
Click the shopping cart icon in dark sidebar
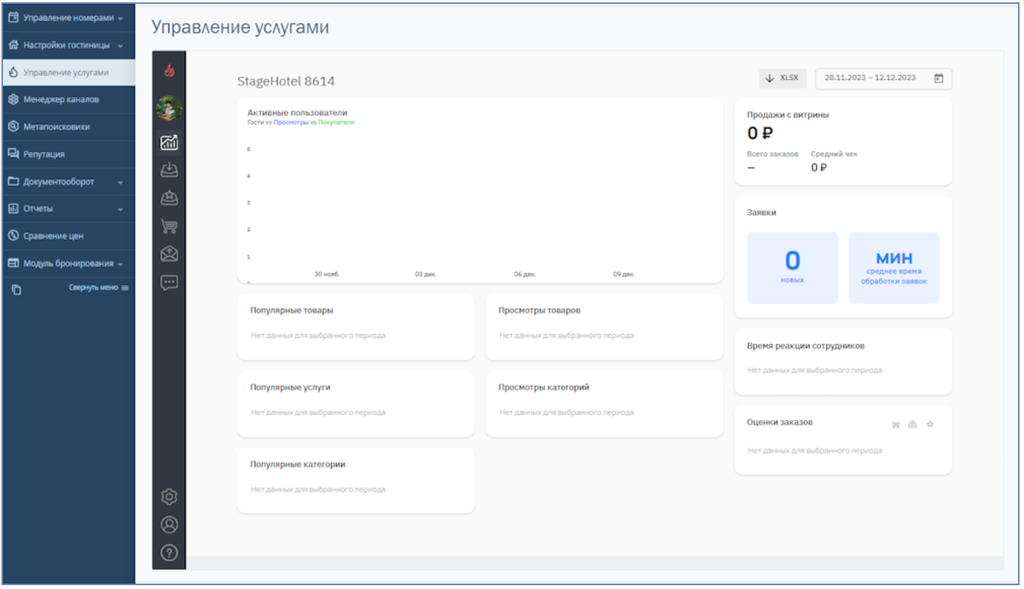coord(169,226)
